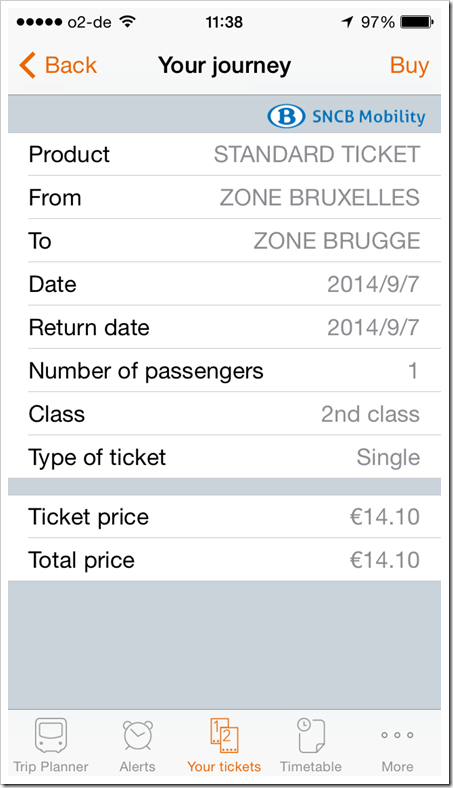The height and width of the screenshot is (788, 453).
Task: Tap the SNCB B logo
Action: (286, 117)
